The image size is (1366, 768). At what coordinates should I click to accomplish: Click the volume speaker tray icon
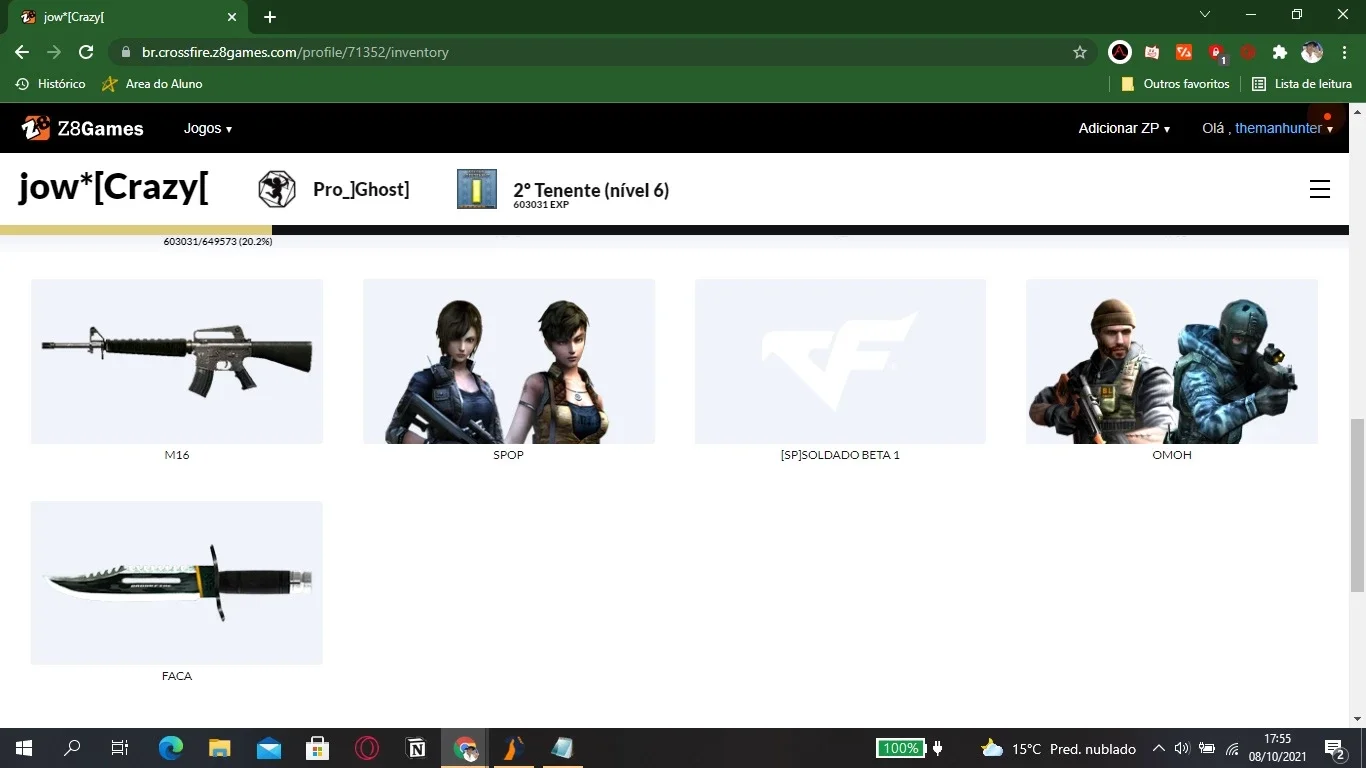(x=1182, y=748)
